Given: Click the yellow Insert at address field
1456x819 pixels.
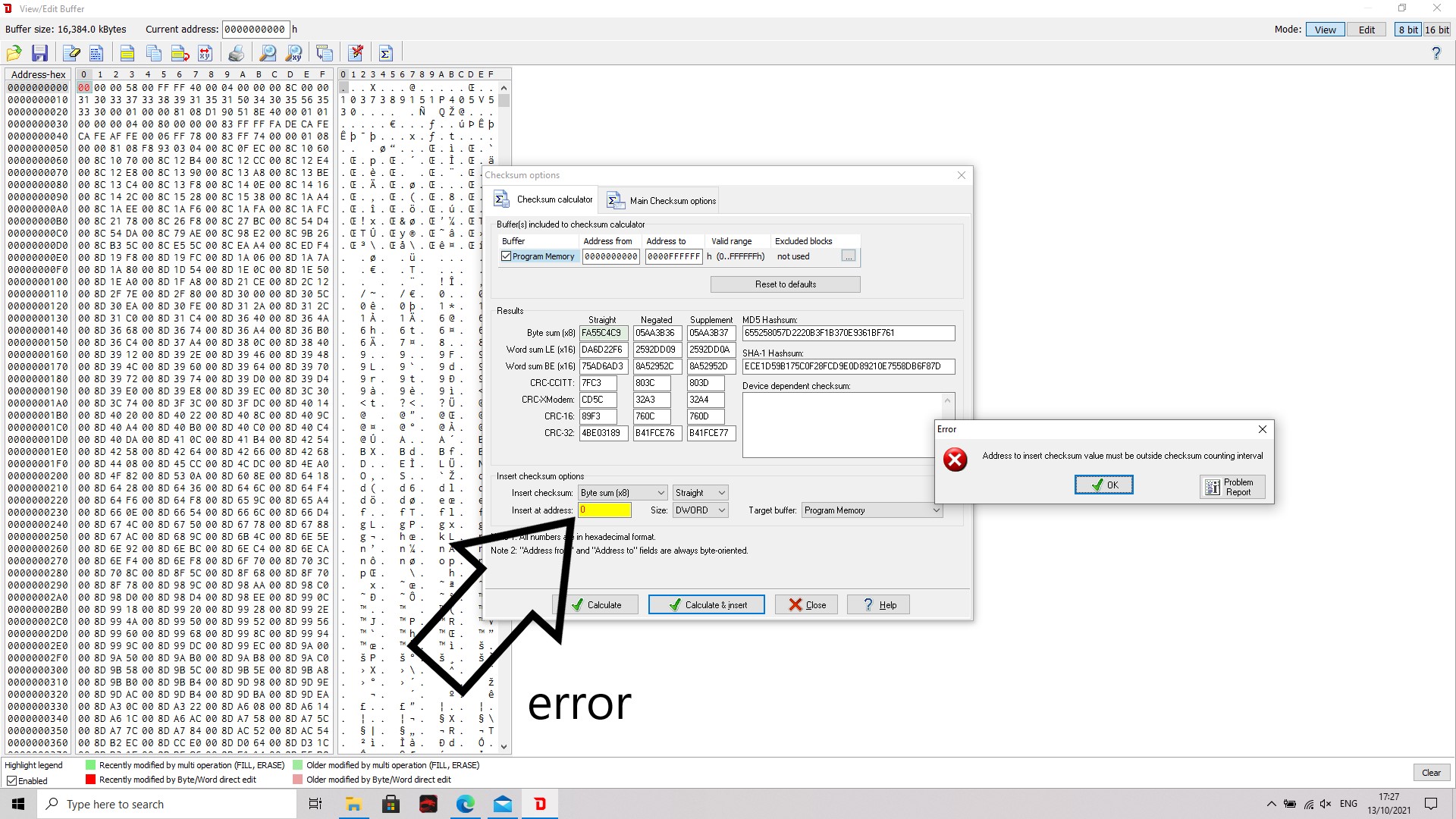Looking at the screenshot, I should [604, 510].
